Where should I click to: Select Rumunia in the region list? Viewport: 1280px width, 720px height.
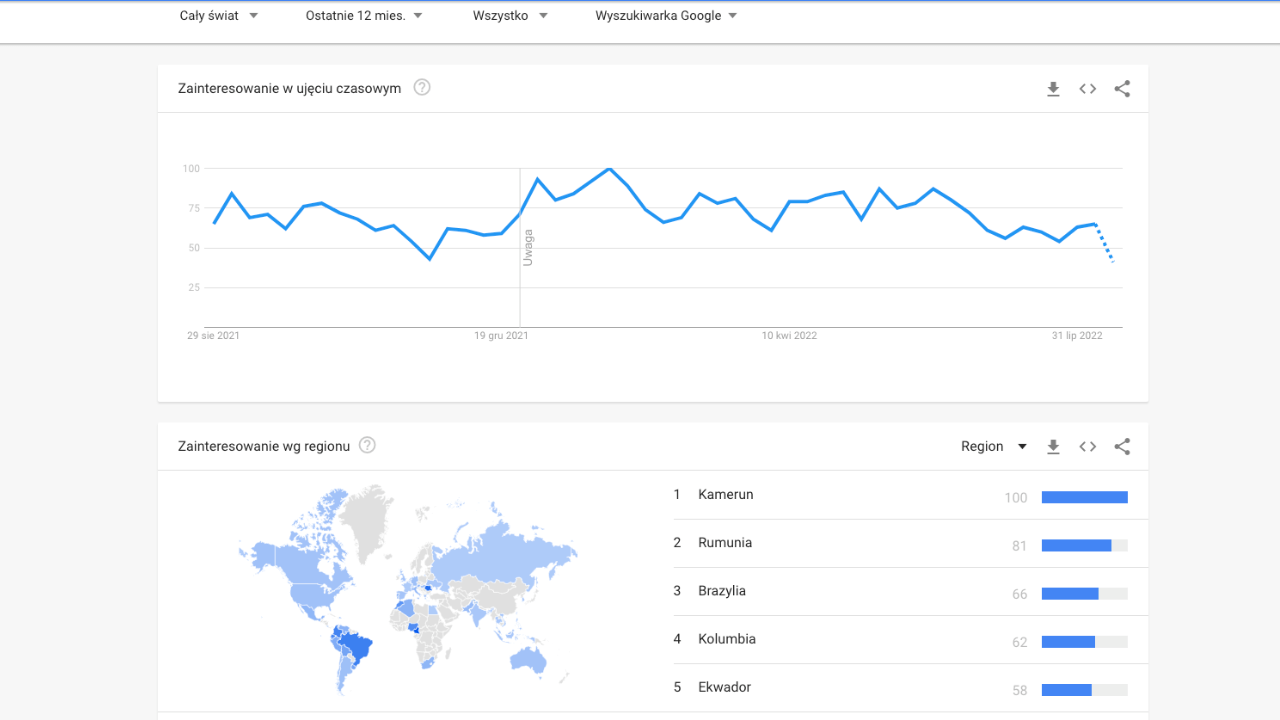(x=725, y=543)
